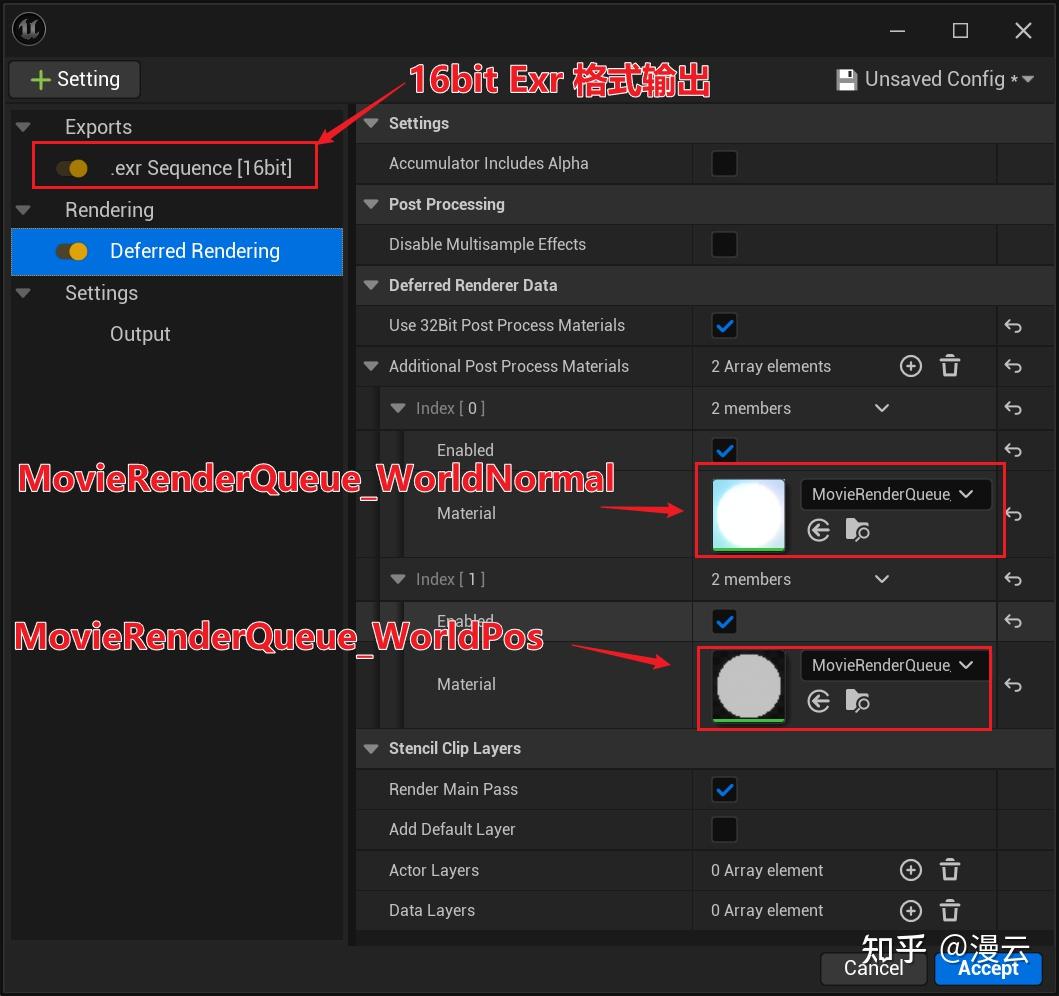Enable Accumulator Includes Alpha
The height and width of the screenshot is (996, 1059).
point(723,163)
